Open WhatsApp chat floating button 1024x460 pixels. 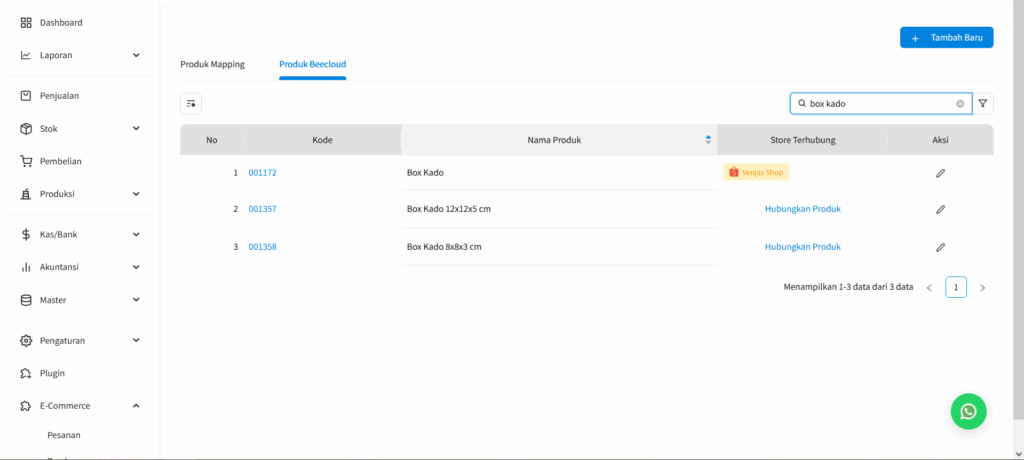click(968, 411)
